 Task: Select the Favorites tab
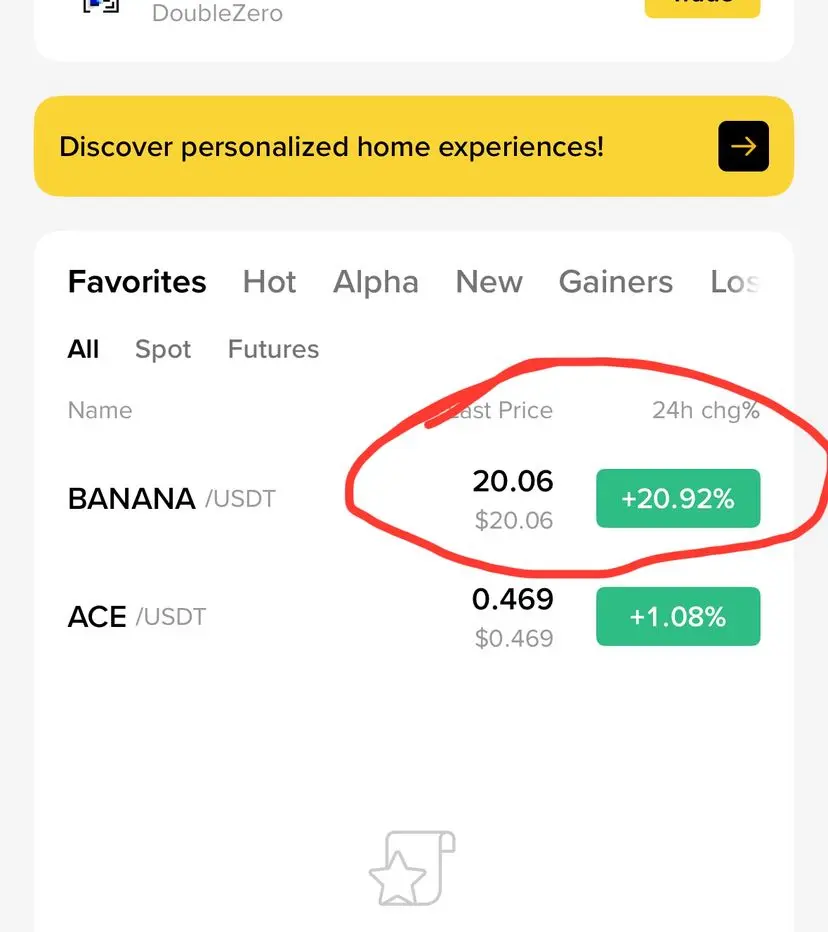[137, 282]
